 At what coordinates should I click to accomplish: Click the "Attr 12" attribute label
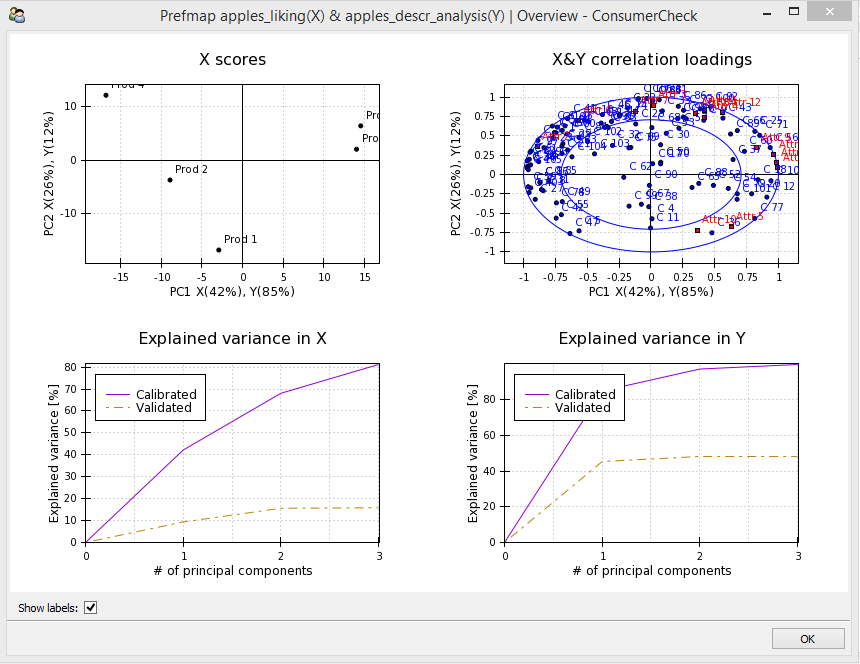745,103
